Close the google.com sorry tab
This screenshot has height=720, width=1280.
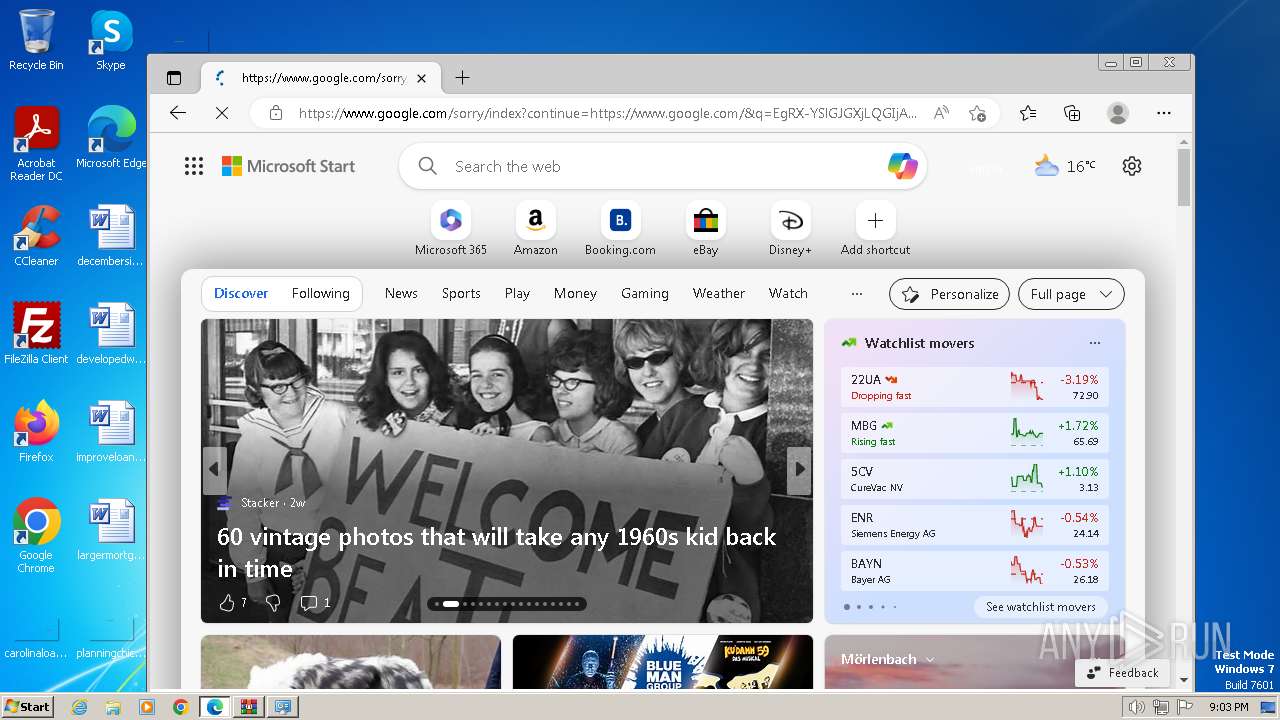pyautogui.click(x=421, y=78)
